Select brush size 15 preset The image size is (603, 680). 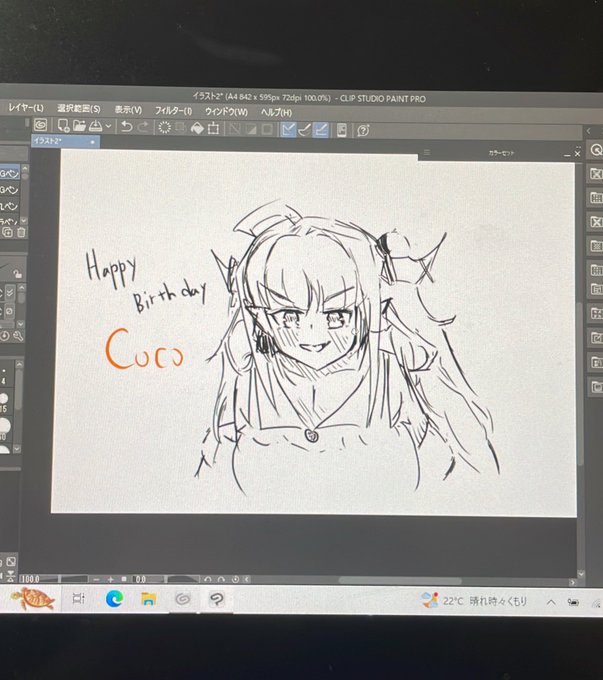click(4, 402)
